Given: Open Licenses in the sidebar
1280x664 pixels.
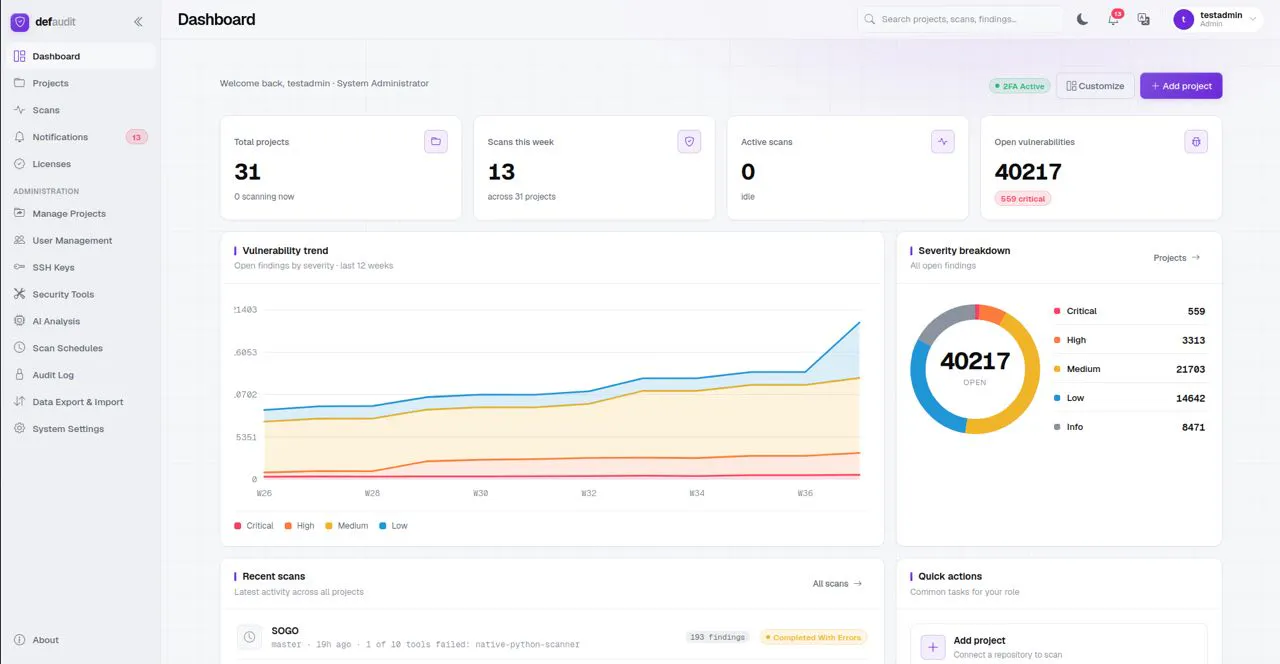Looking at the screenshot, I should pyautogui.click(x=81, y=164).
